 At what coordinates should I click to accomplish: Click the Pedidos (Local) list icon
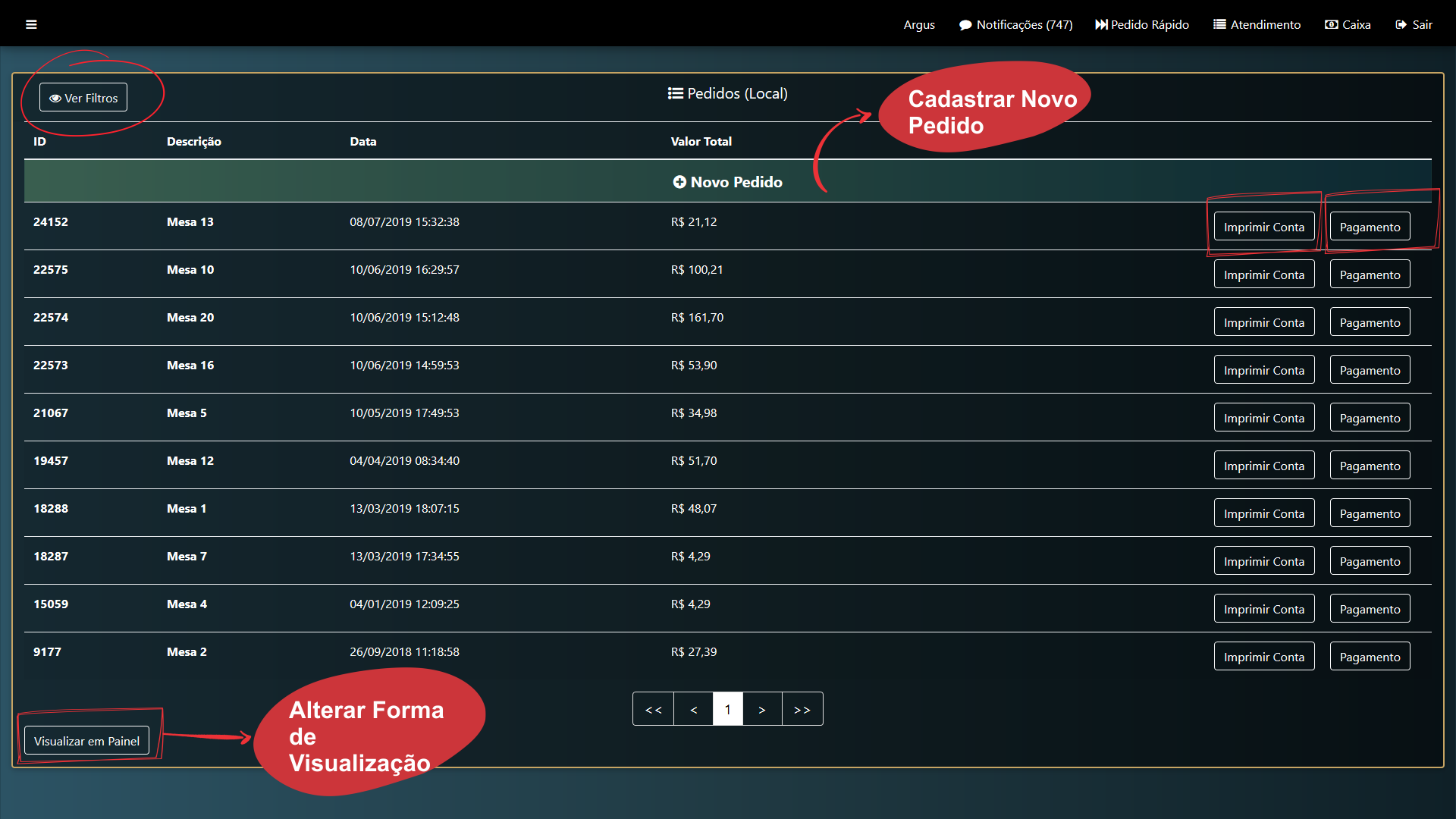pos(675,93)
